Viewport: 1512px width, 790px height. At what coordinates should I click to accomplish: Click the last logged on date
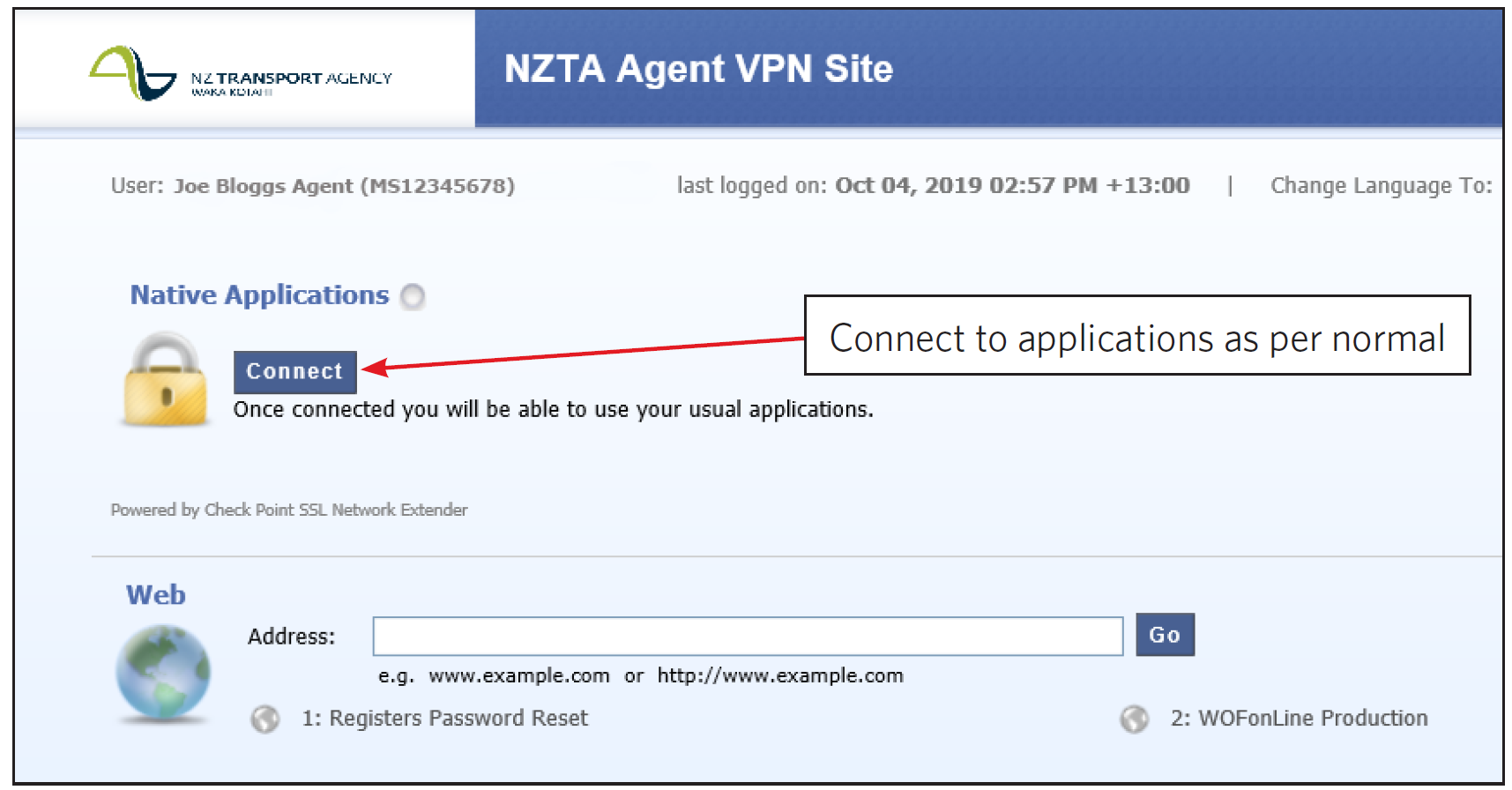(x=1012, y=186)
